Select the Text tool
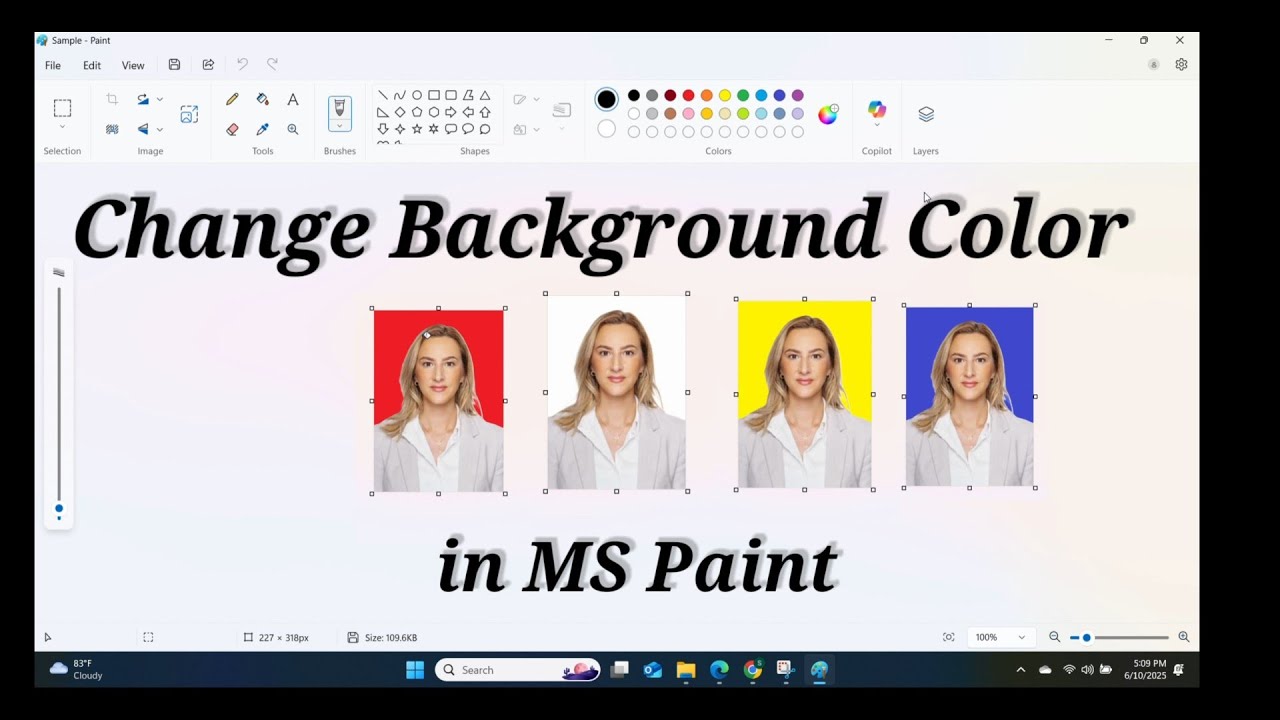The image size is (1280, 720). (293, 99)
